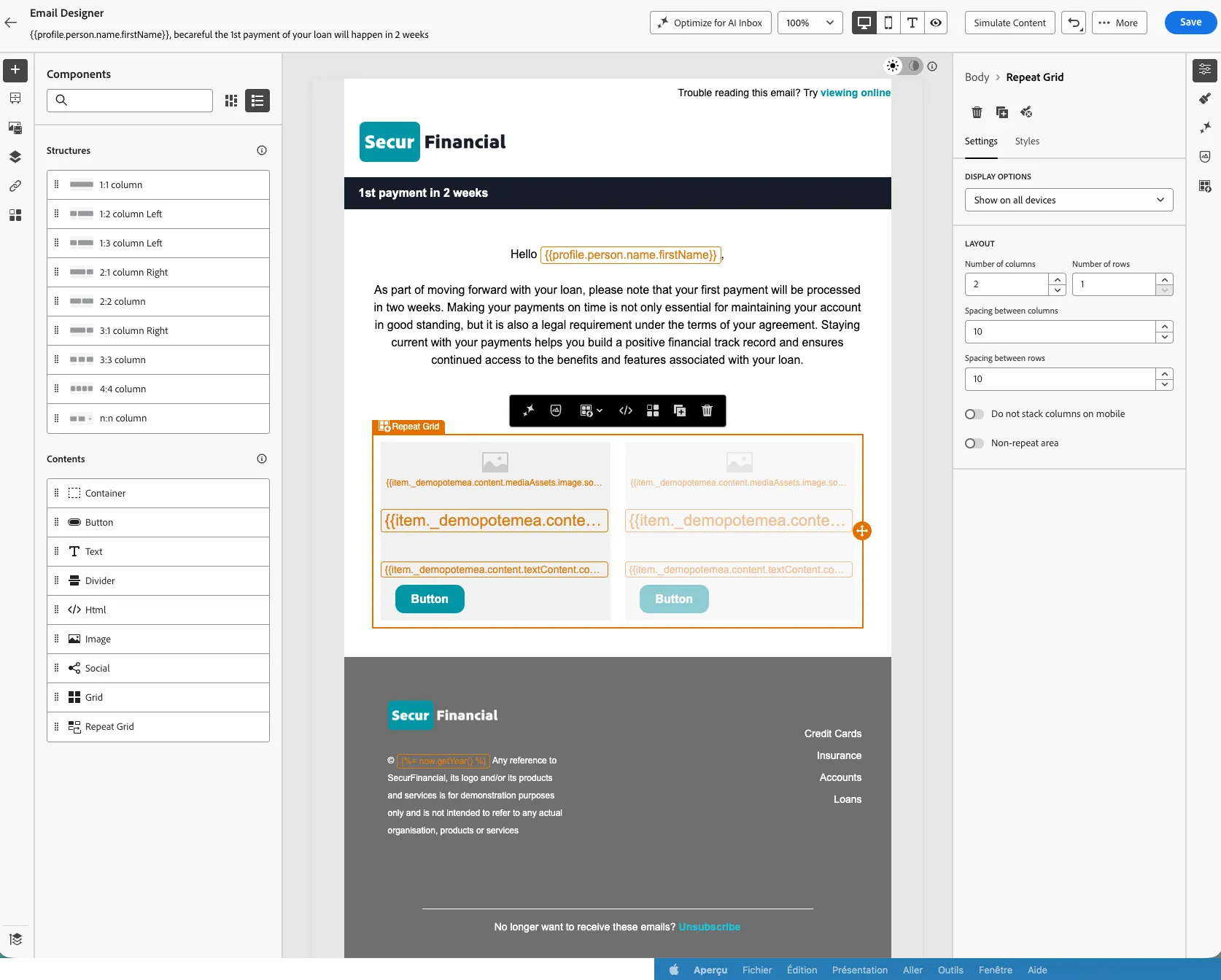Click Optimize for AI Inbox
This screenshot has height=980, width=1221.
[x=710, y=23]
